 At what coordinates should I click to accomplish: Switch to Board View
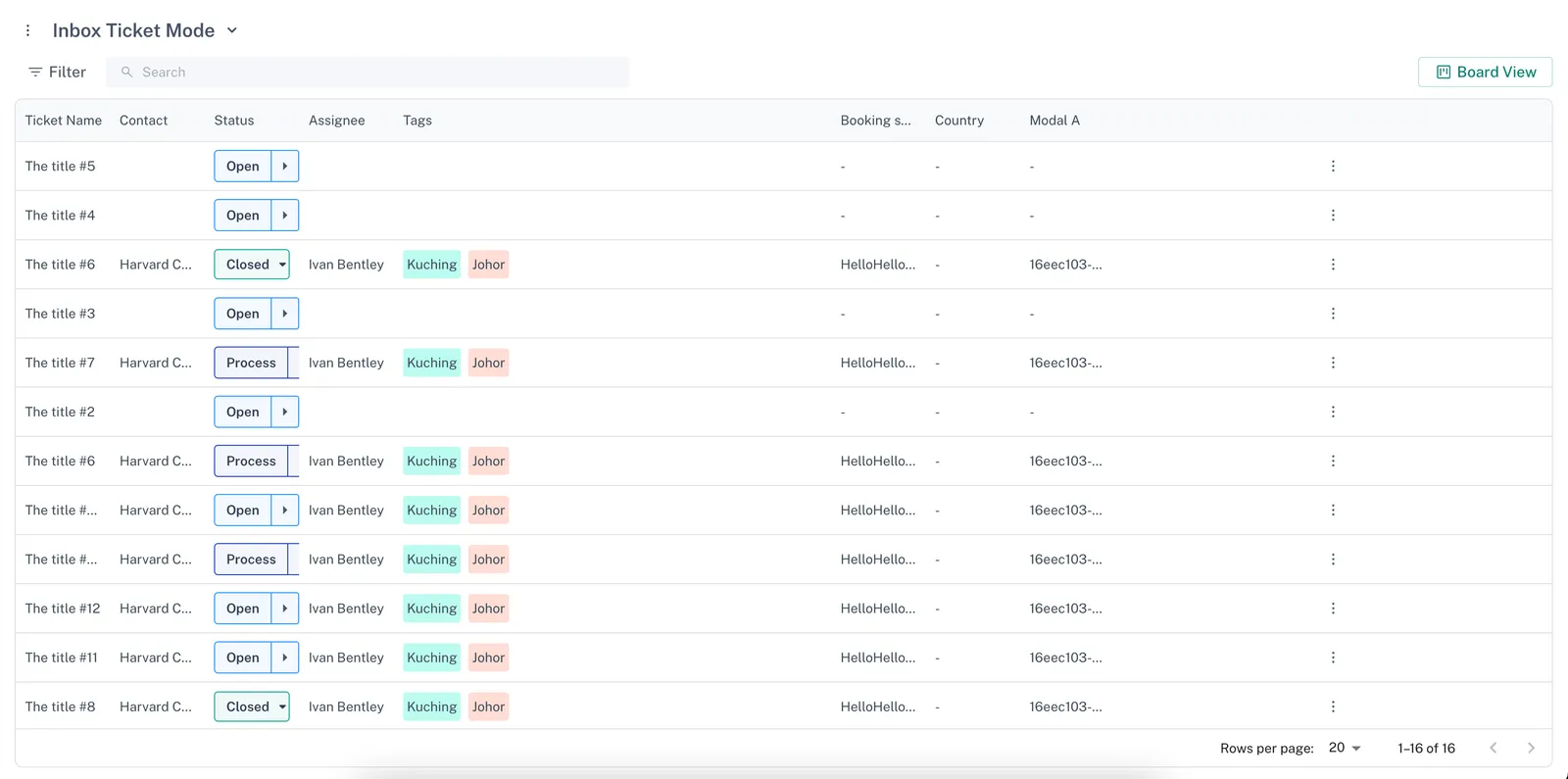pyautogui.click(x=1485, y=73)
